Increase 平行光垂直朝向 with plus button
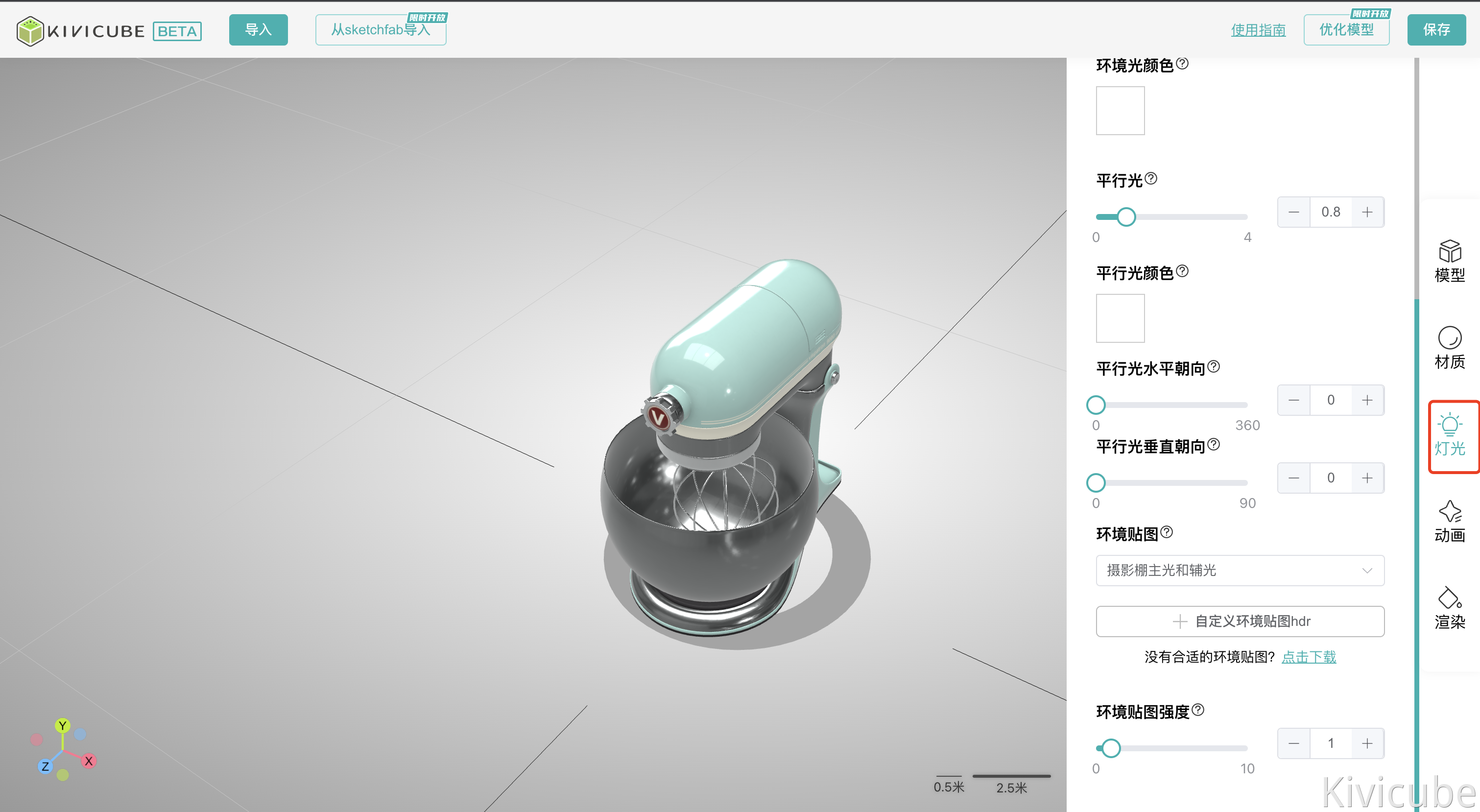The width and height of the screenshot is (1480, 812). tap(1367, 478)
